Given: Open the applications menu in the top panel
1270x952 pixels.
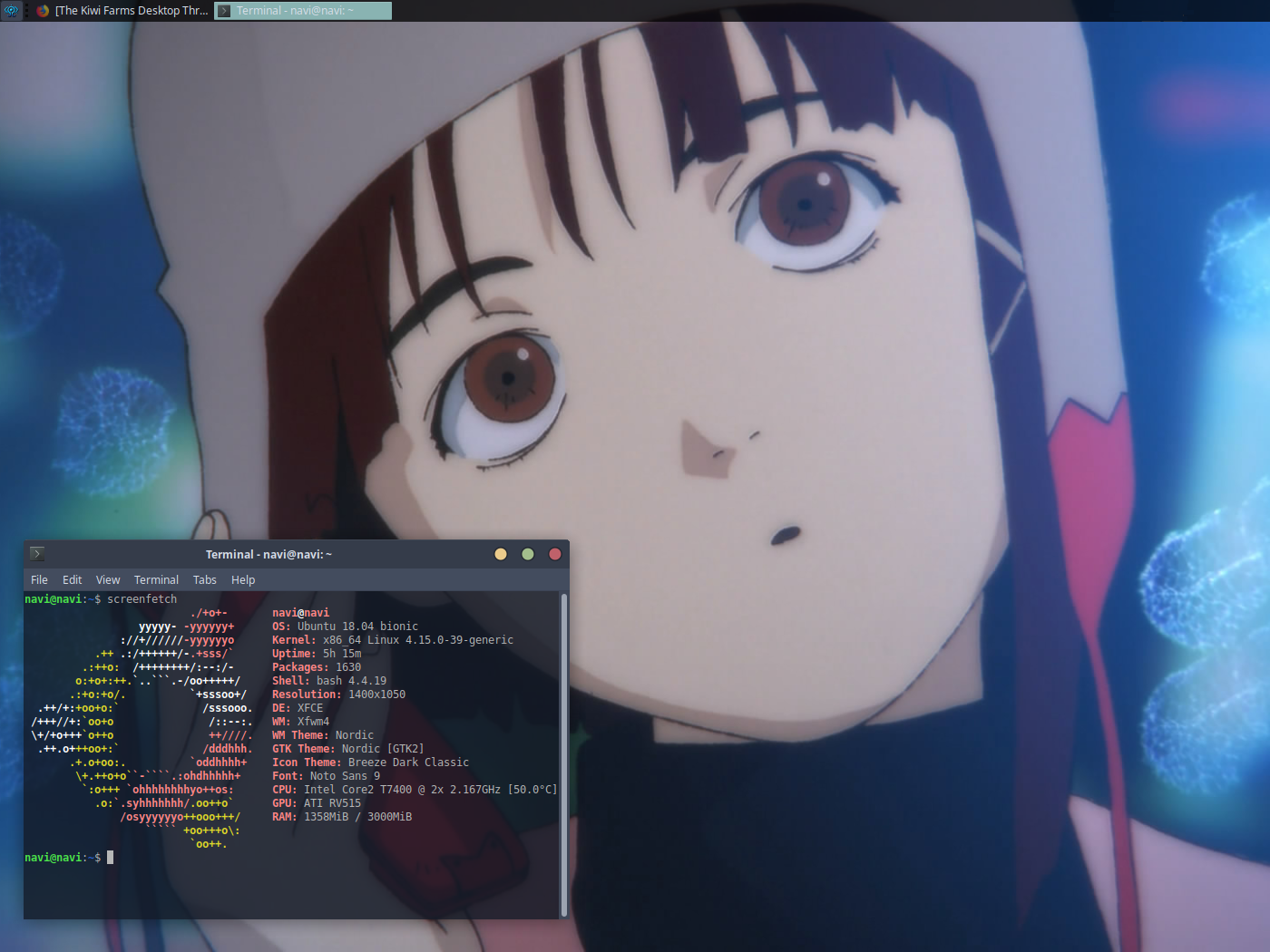Looking at the screenshot, I should (11, 11).
